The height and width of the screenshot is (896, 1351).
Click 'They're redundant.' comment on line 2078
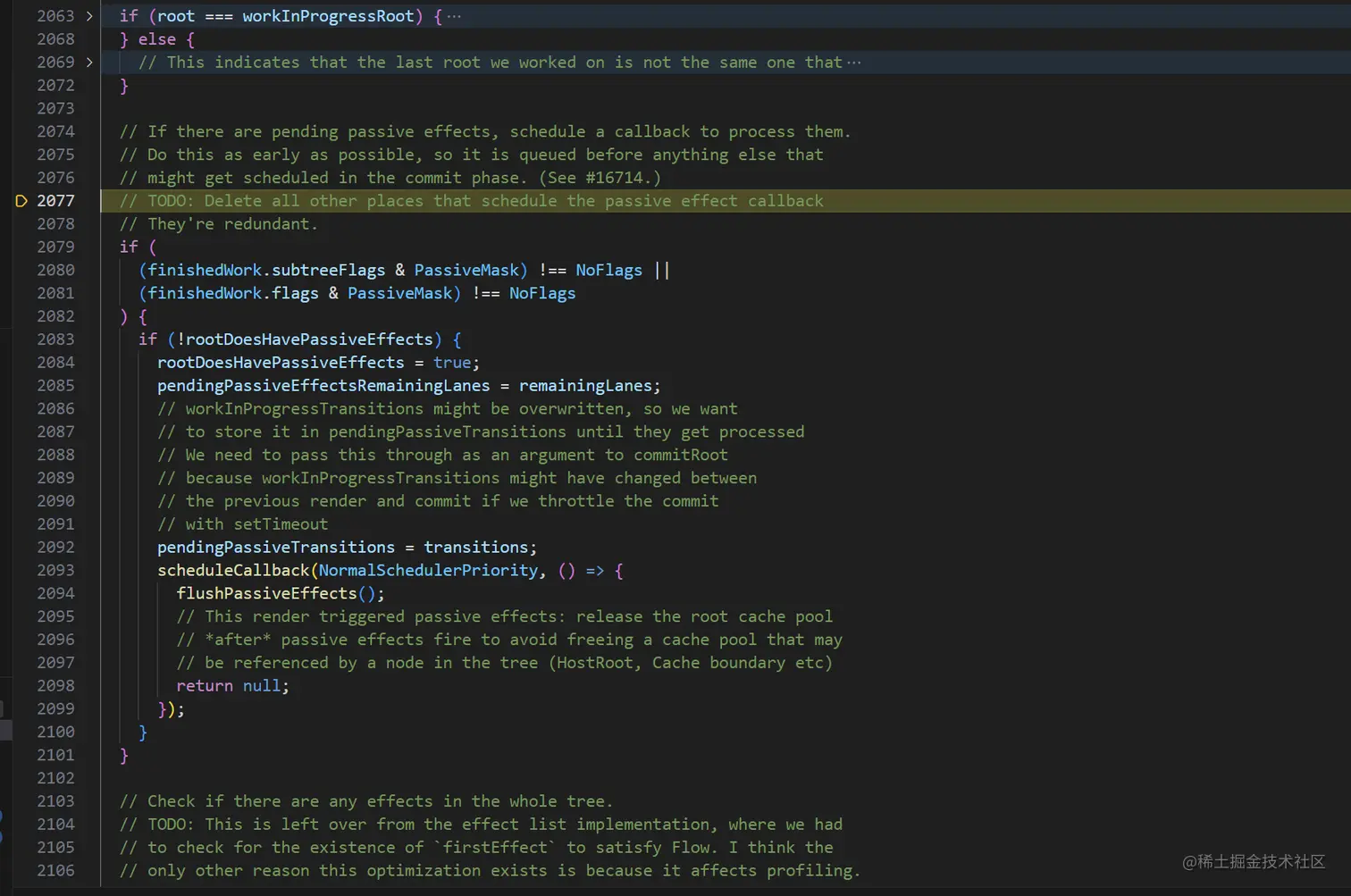(219, 223)
